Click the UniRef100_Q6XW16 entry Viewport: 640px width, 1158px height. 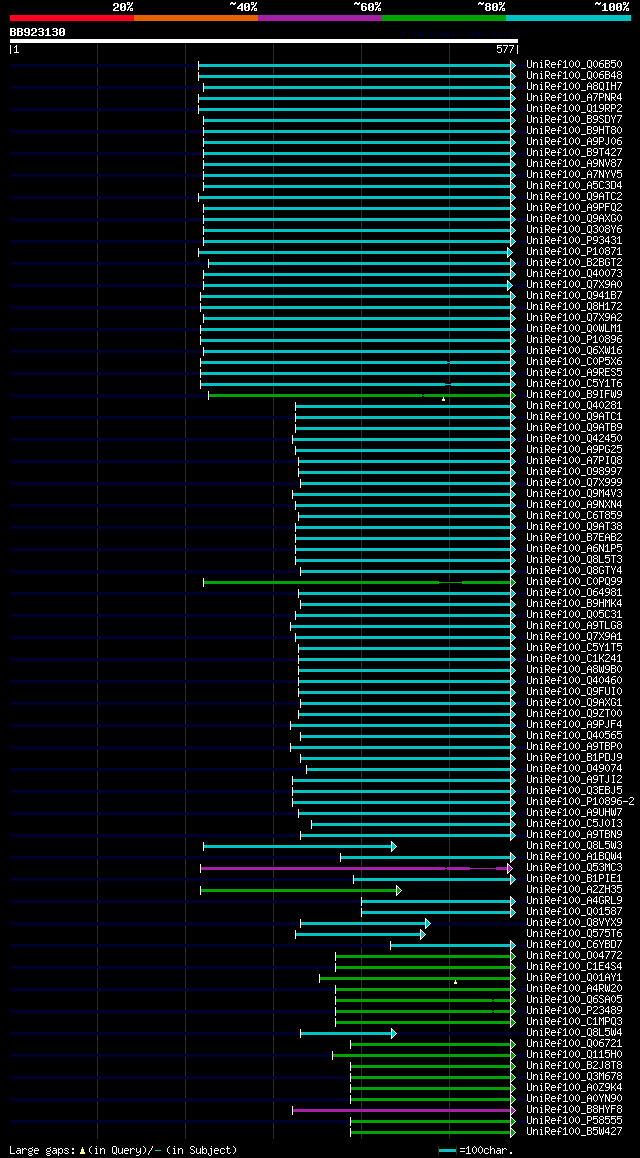(x=574, y=351)
